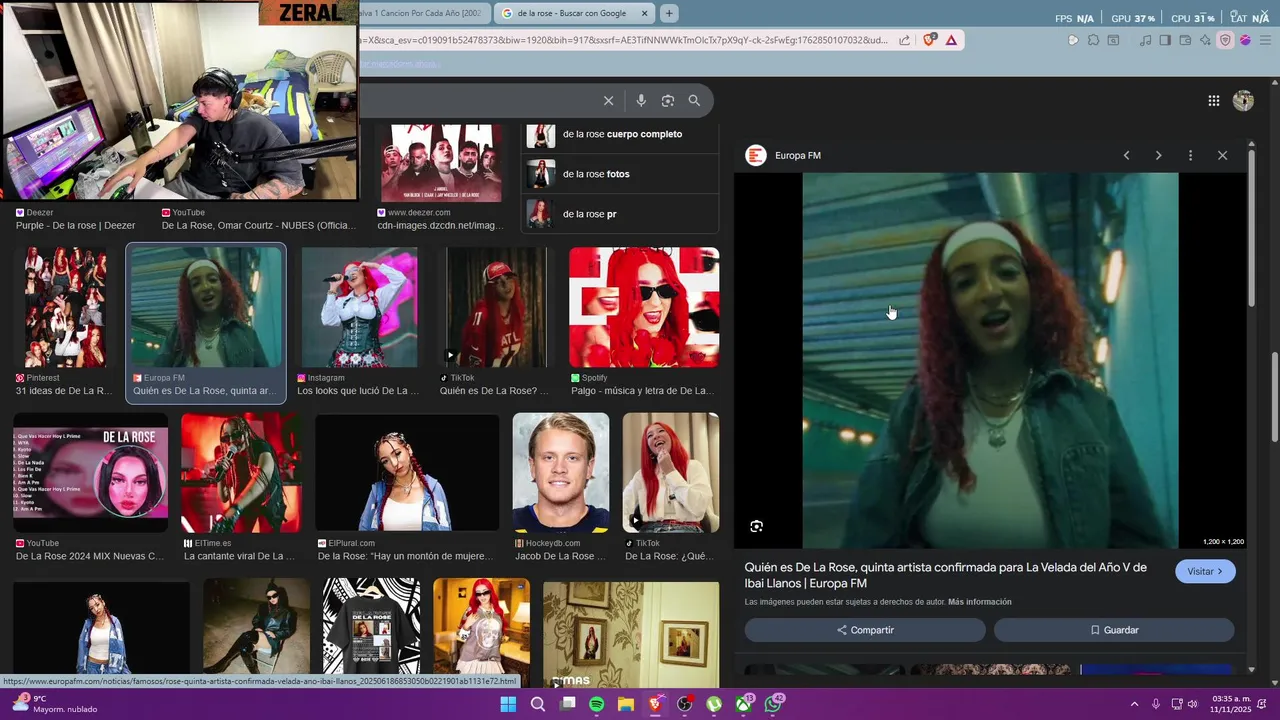This screenshot has height=720, width=1280.
Task: Open Pinterest 31 ideas thumbnail
Action: tap(65, 307)
